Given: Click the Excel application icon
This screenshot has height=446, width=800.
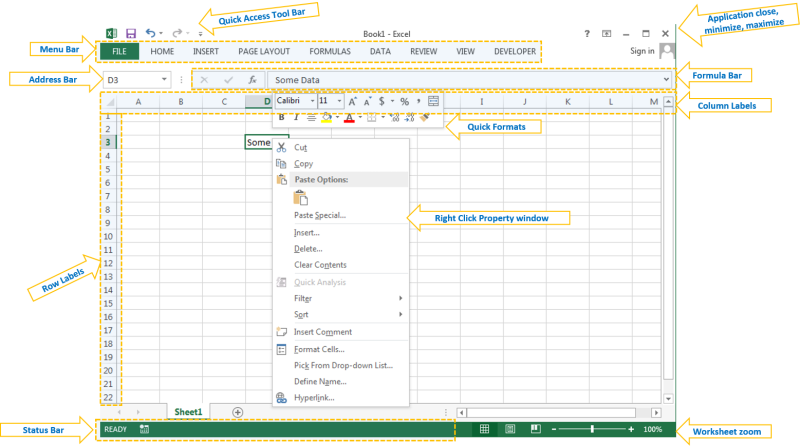Looking at the screenshot, I should pyautogui.click(x=111, y=34).
